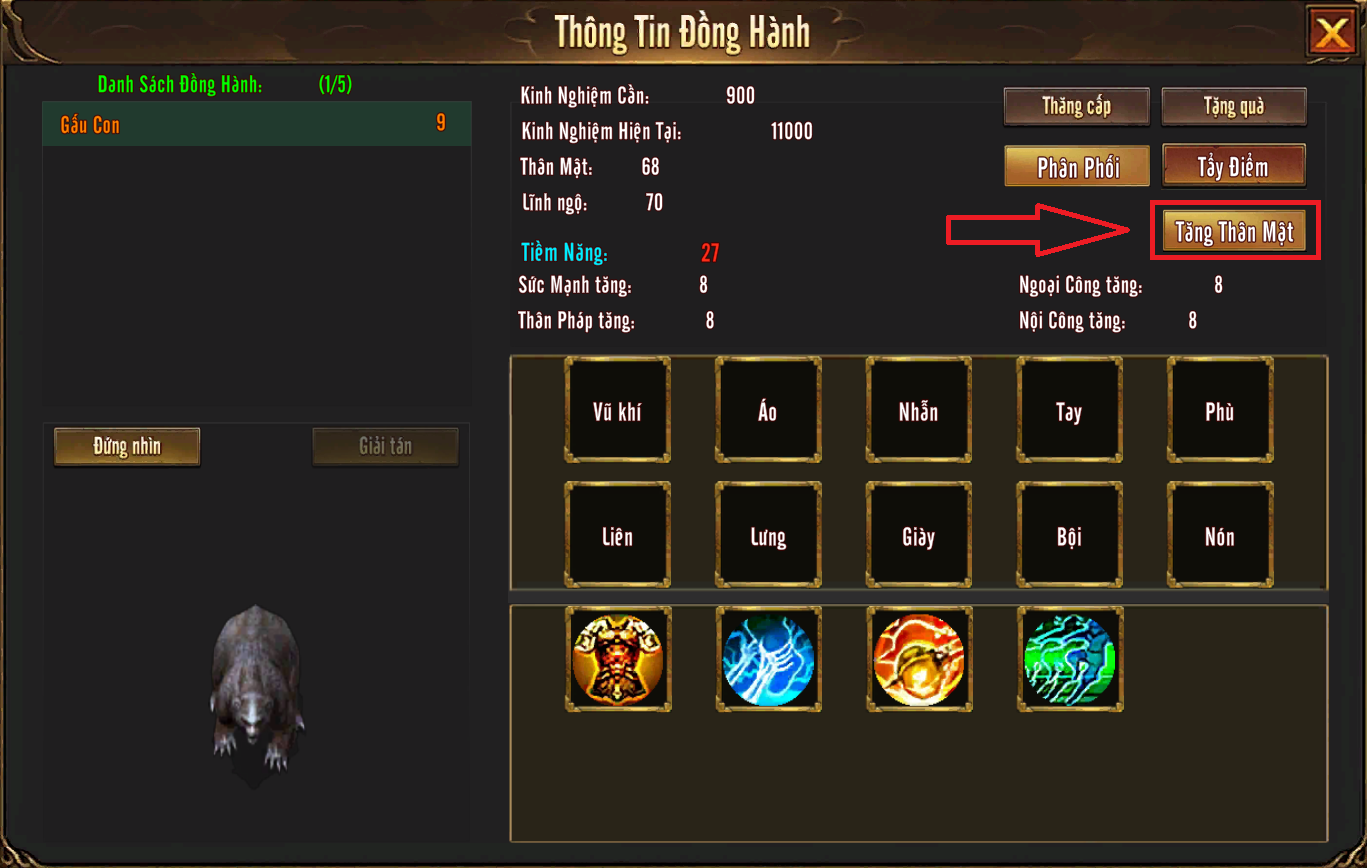Select the Liên equipment slot
The image size is (1367, 868).
coord(618,536)
